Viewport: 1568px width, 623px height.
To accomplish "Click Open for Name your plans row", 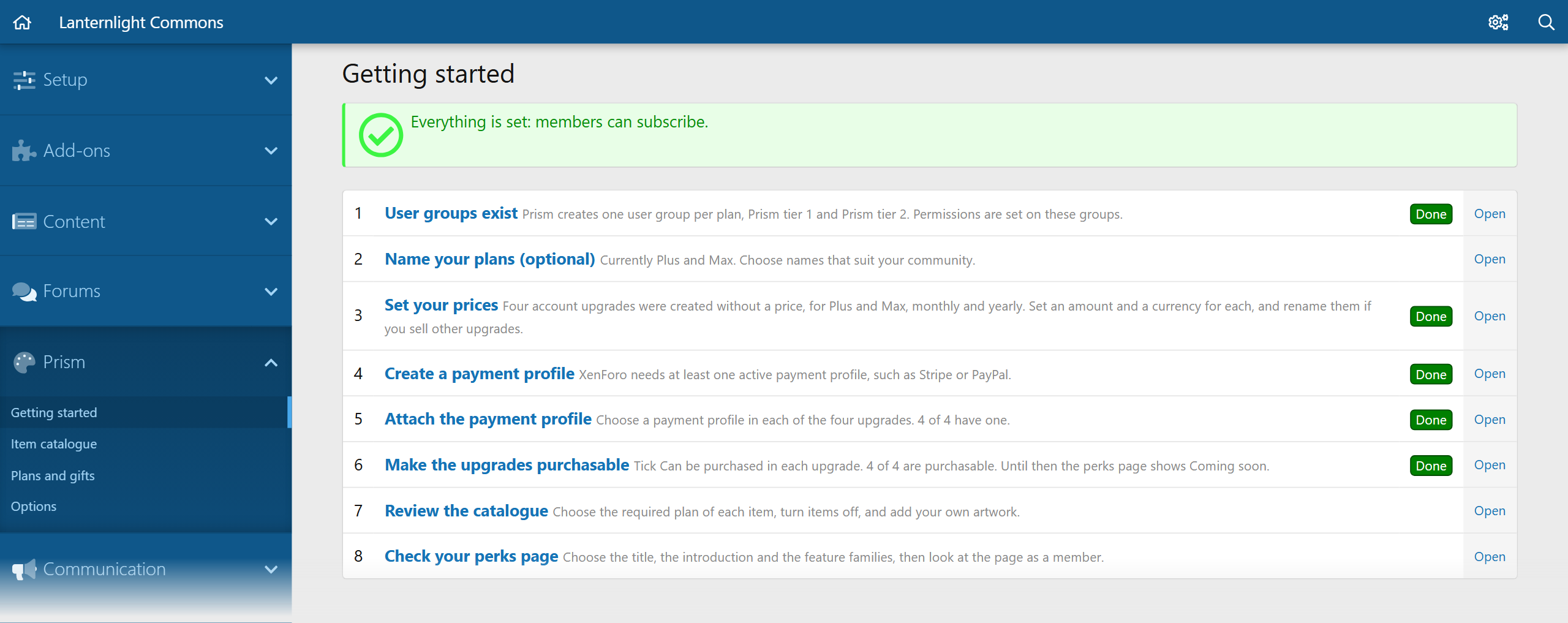I will pos(1490,259).
